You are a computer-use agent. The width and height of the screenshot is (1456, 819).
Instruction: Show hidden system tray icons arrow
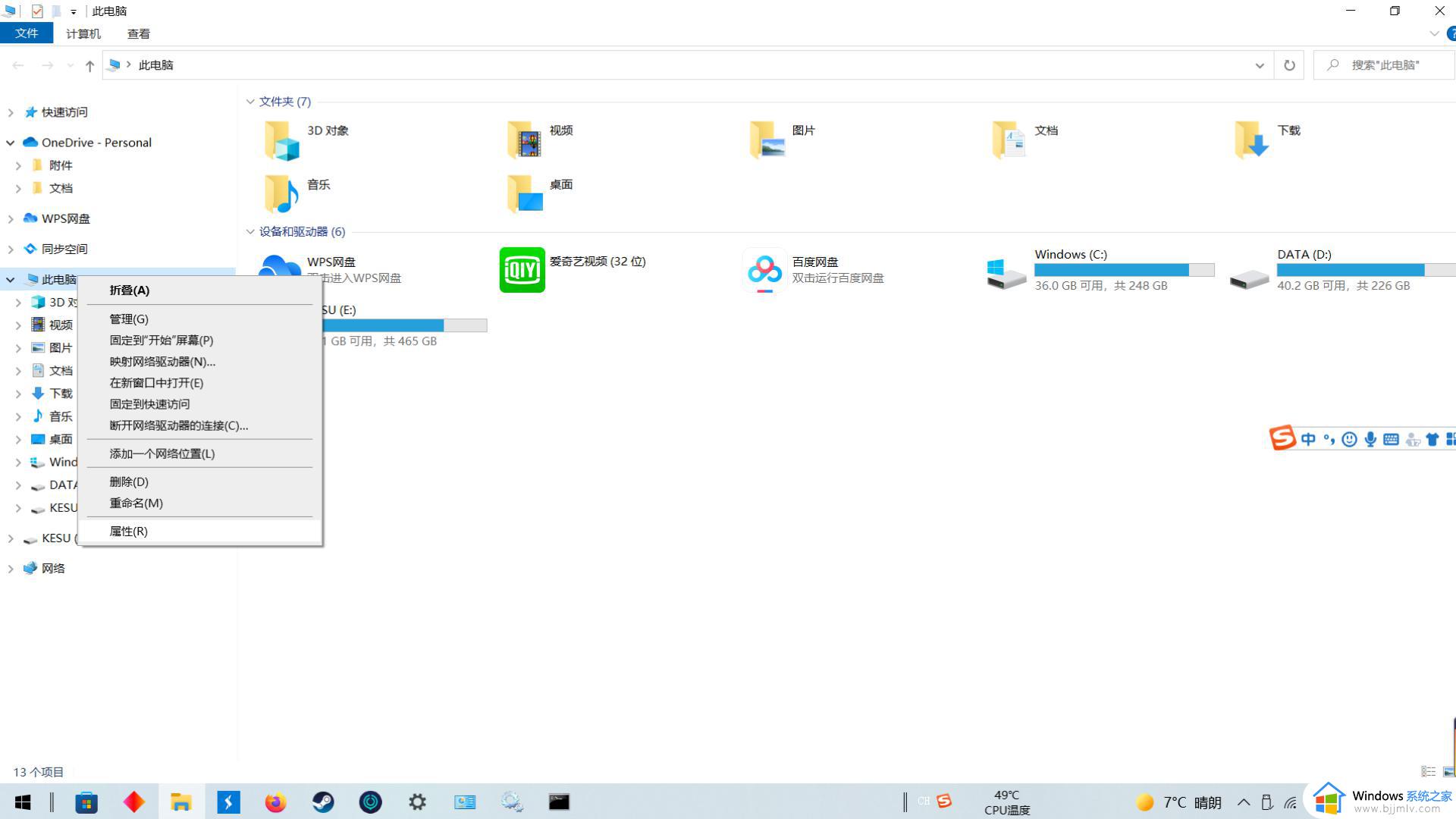click(1244, 802)
